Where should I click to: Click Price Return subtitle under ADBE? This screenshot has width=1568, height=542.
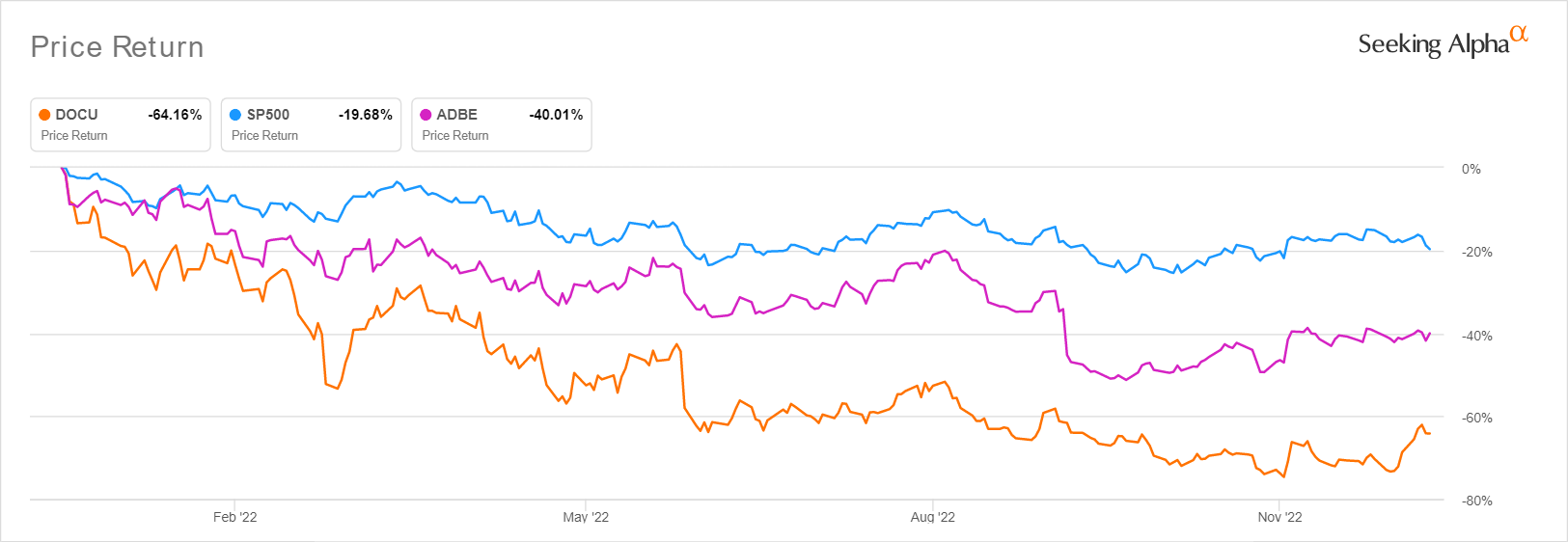coord(455,136)
